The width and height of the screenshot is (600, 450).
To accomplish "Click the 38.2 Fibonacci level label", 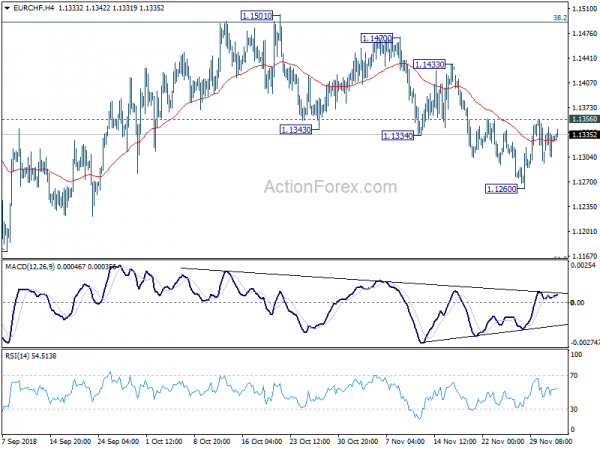I will coord(560,18).
